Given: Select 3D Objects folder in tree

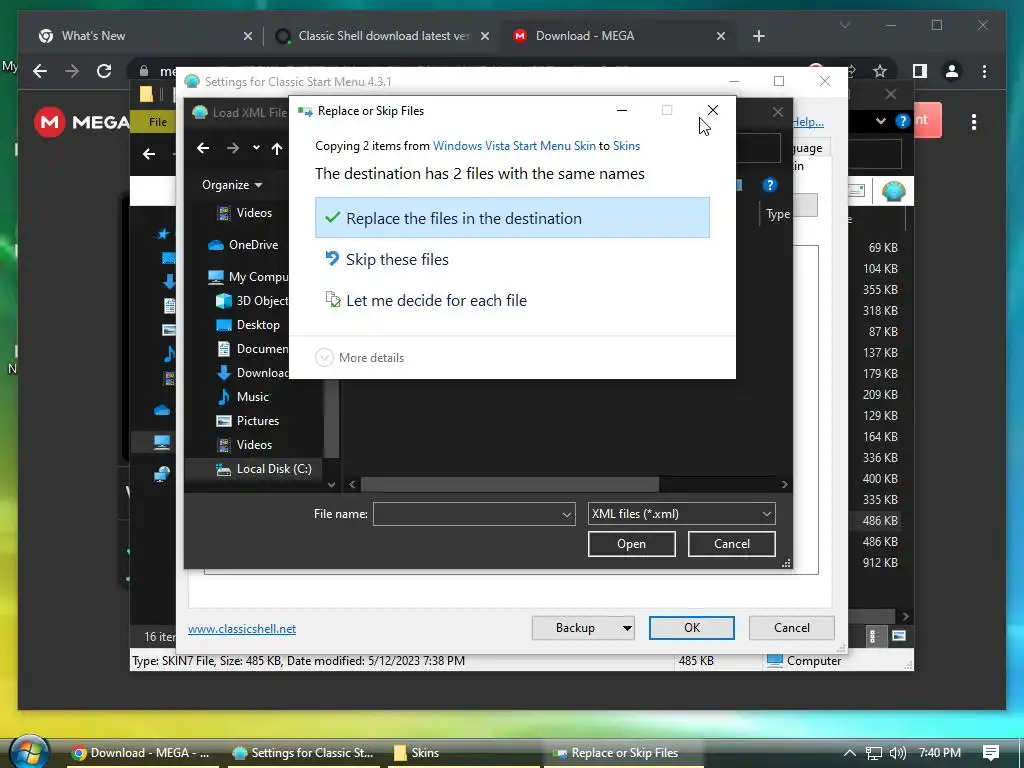Looking at the screenshot, I should [251, 300].
